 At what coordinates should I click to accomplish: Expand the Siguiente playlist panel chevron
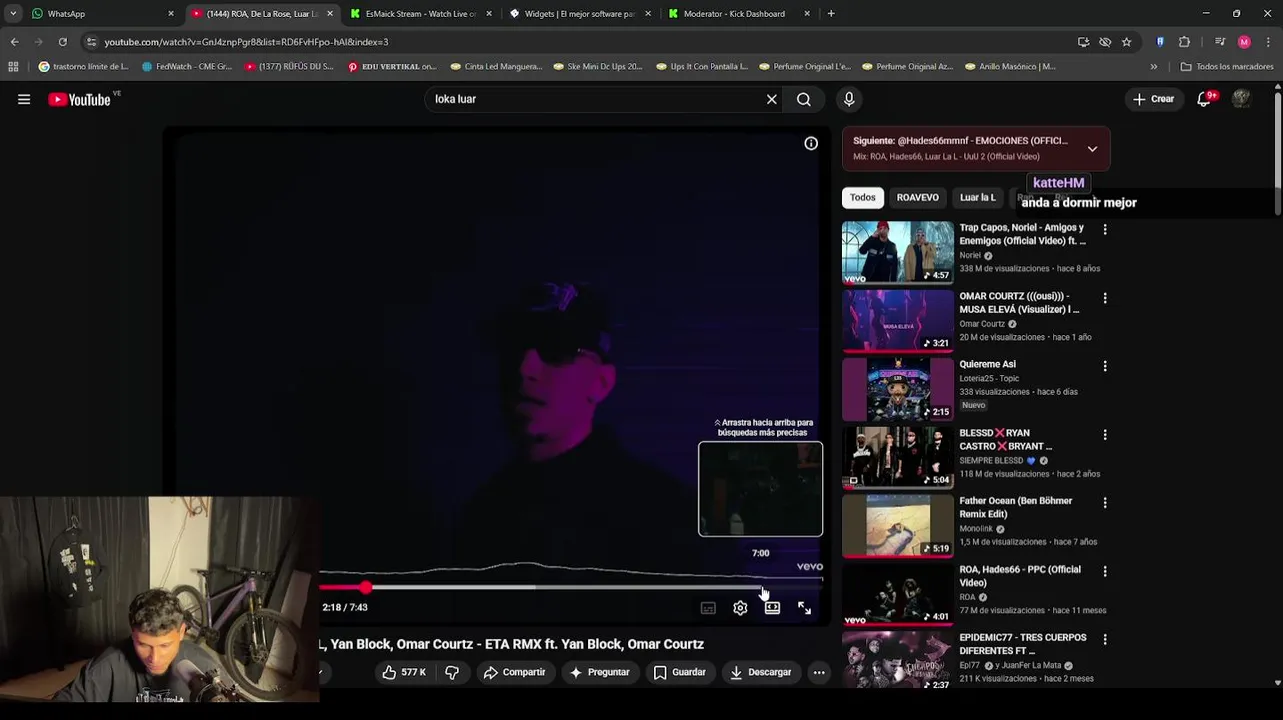1092,149
